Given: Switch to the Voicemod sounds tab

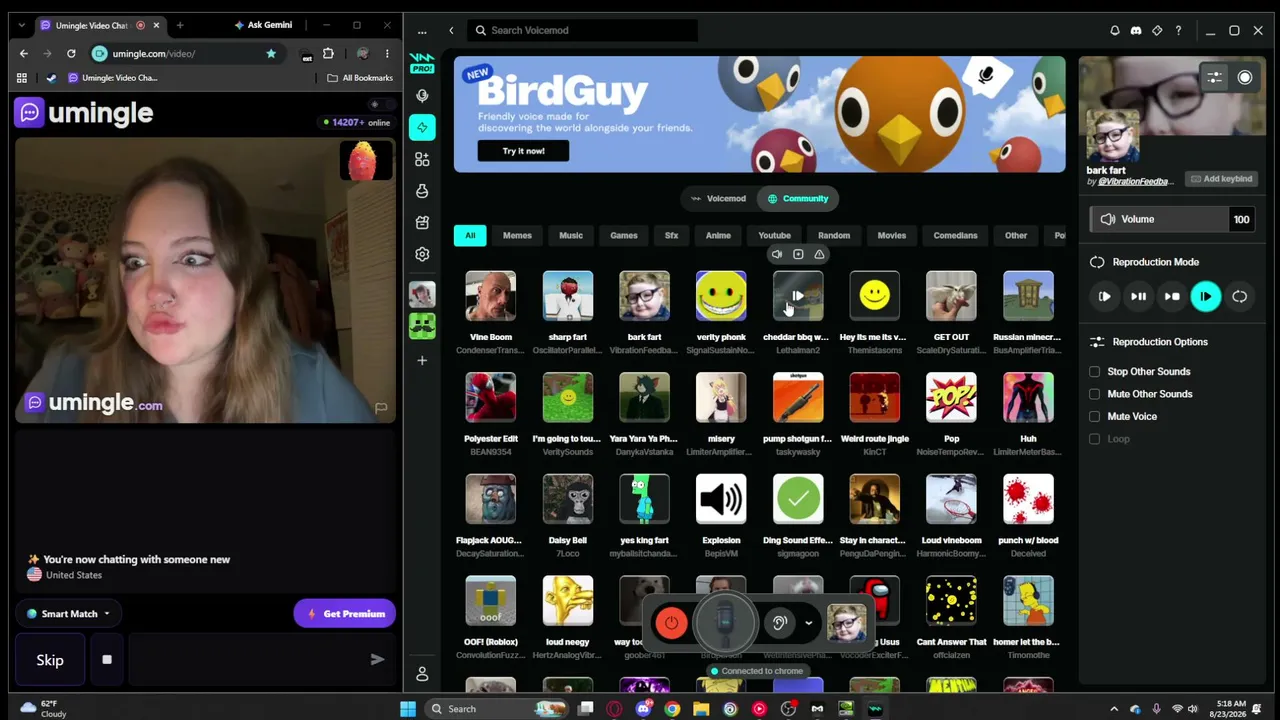Looking at the screenshot, I should click(x=719, y=199).
